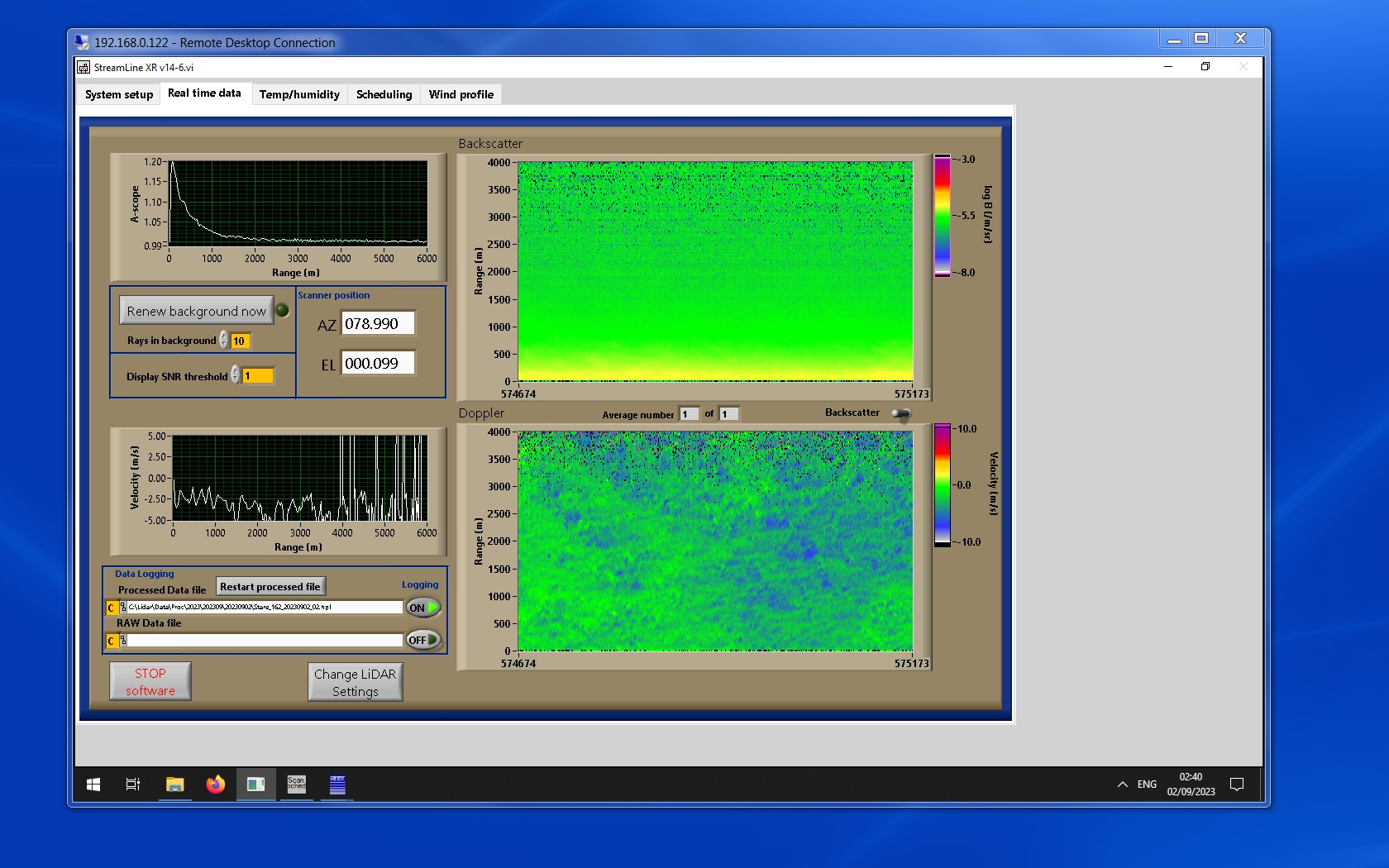Screen dimensions: 1389x868
Task: Click the Windows Start button
Action: [93, 785]
